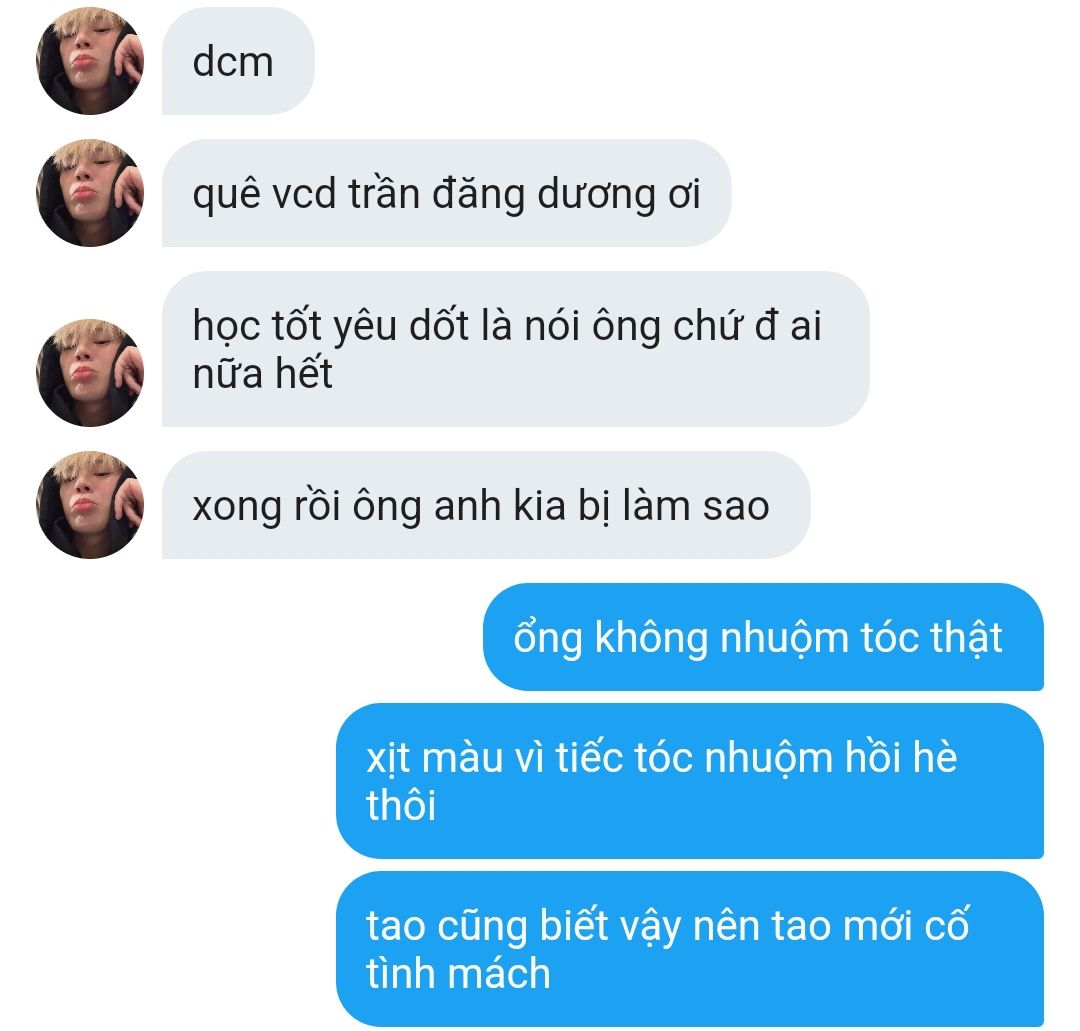Select the words 'nữa hết' in the gray bubble
This screenshot has height=1031, width=1080.
pos(262,374)
